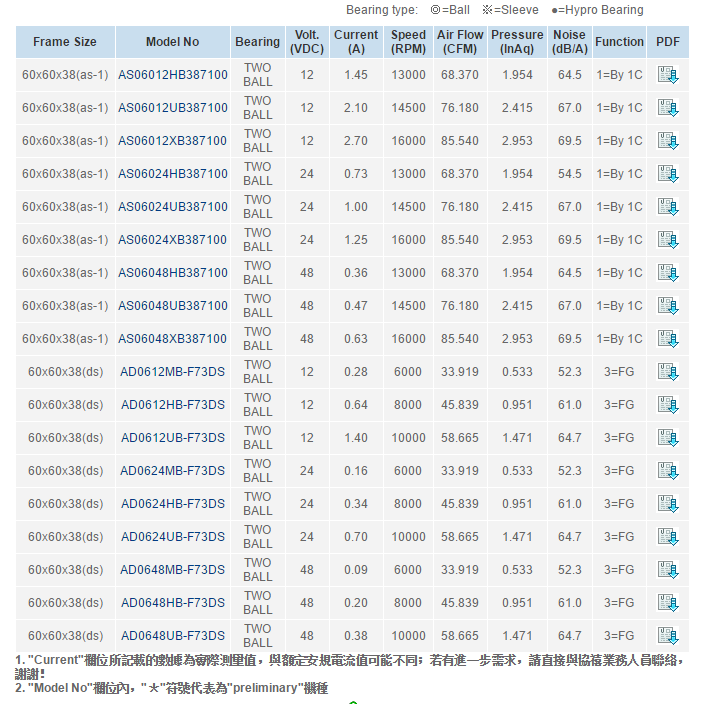The height and width of the screenshot is (704, 720).
Task: Open model AD0624UB-F73DS link
Action: pyautogui.click(x=173, y=537)
